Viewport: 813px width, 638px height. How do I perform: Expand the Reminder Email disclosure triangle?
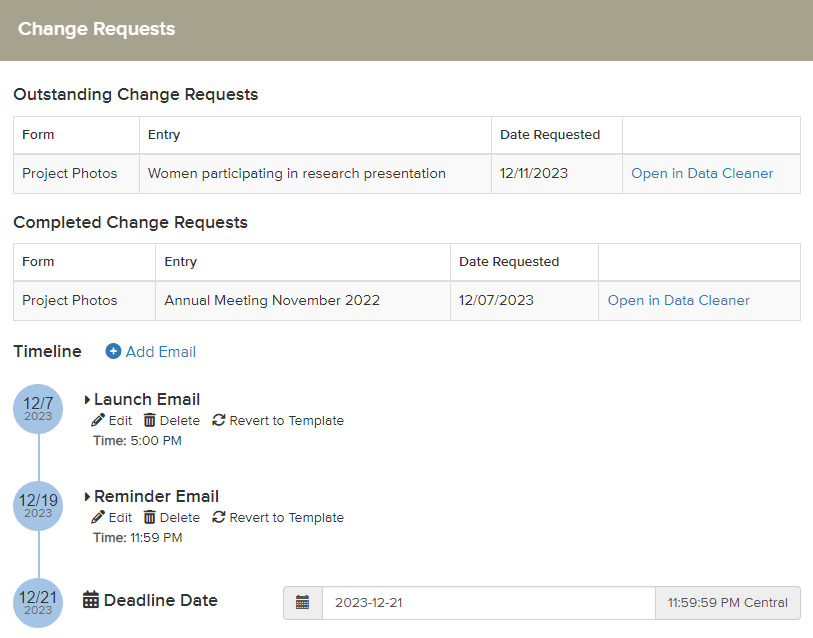pos(88,497)
